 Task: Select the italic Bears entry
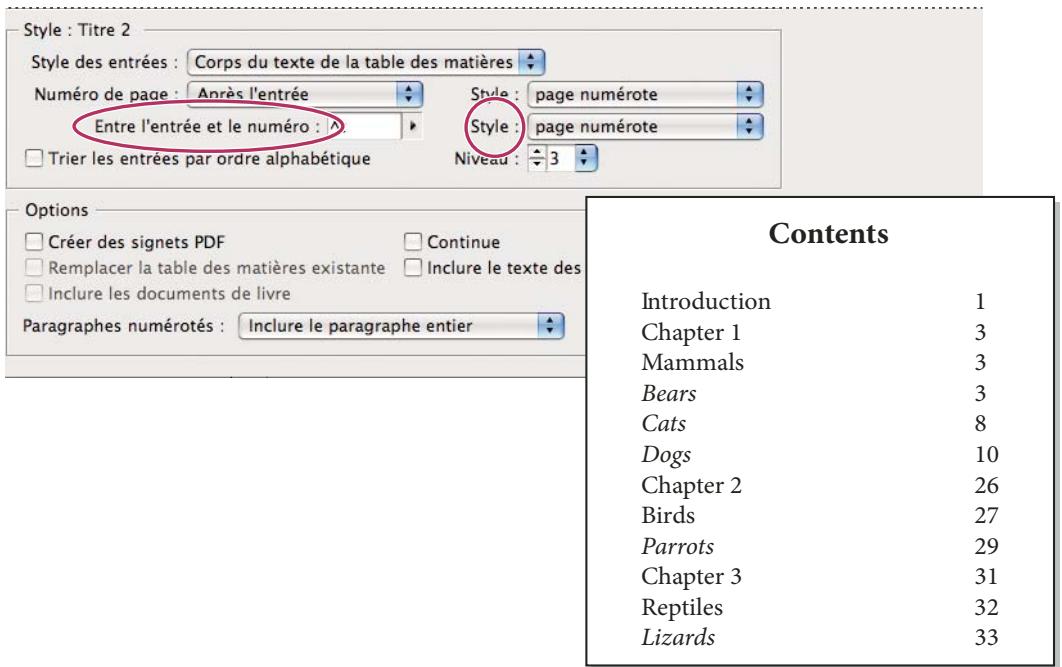click(x=668, y=393)
